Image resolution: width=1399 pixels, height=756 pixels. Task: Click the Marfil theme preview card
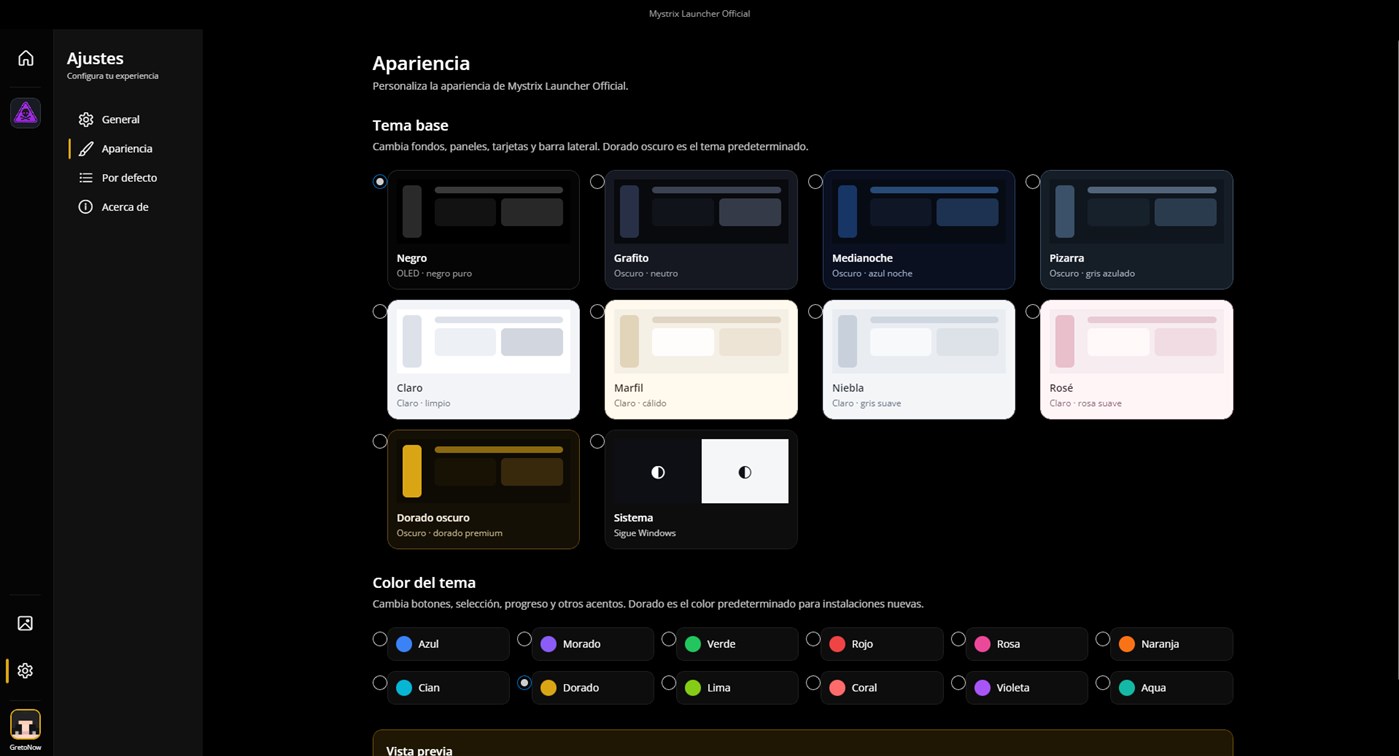pyautogui.click(x=701, y=359)
